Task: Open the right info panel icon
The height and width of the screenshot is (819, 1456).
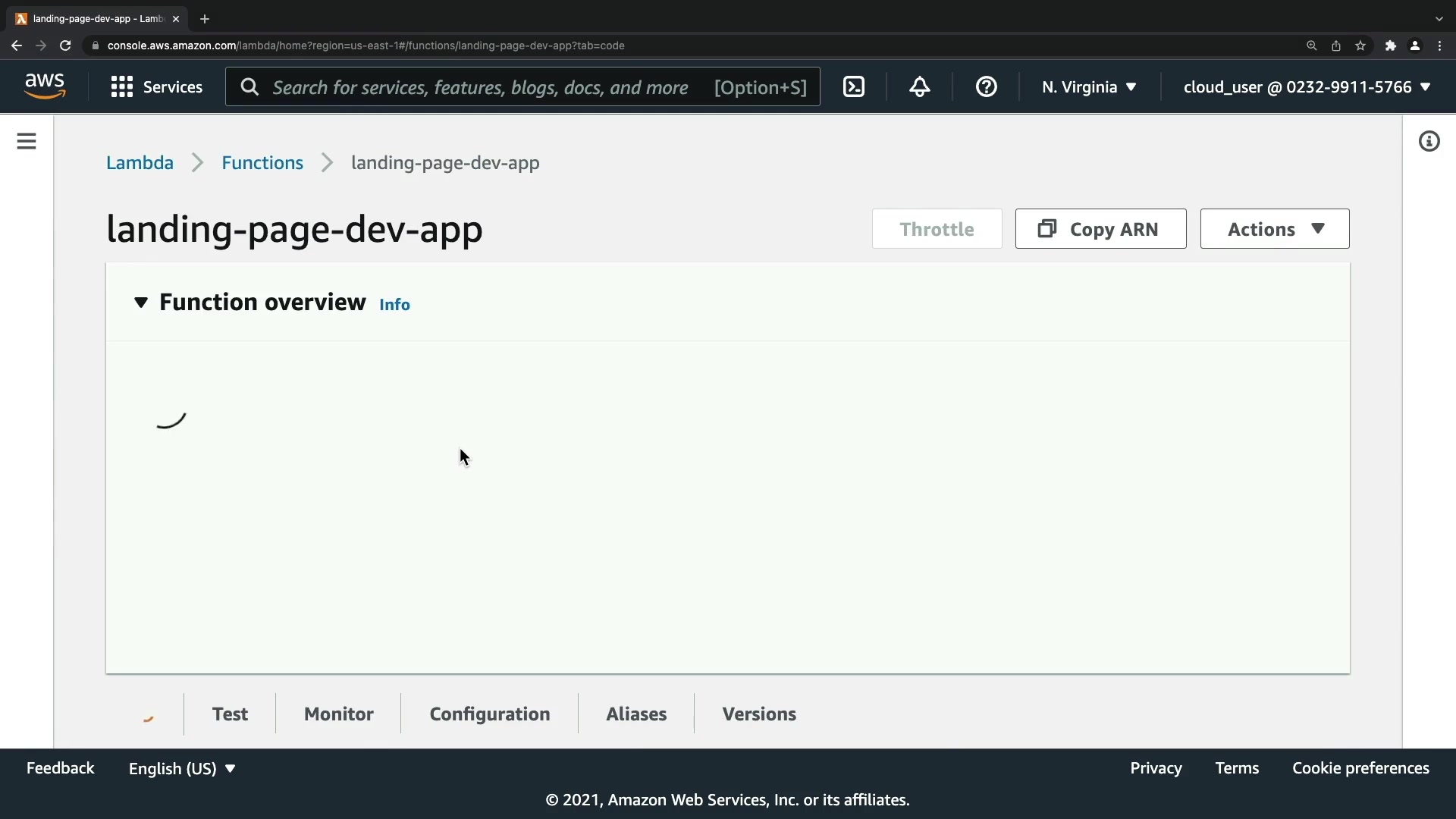Action: (x=1429, y=141)
